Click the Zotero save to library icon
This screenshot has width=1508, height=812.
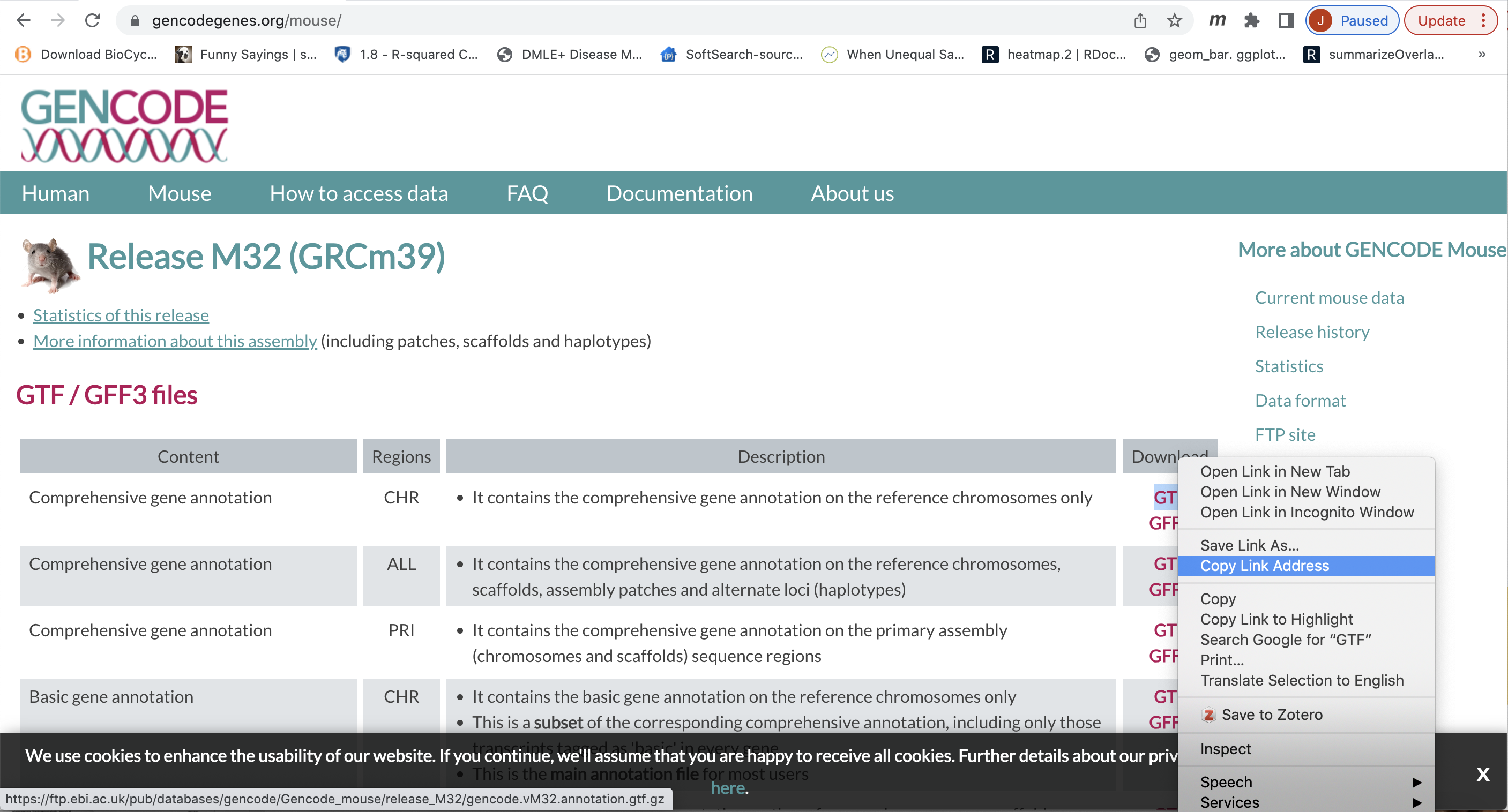click(x=1206, y=714)
